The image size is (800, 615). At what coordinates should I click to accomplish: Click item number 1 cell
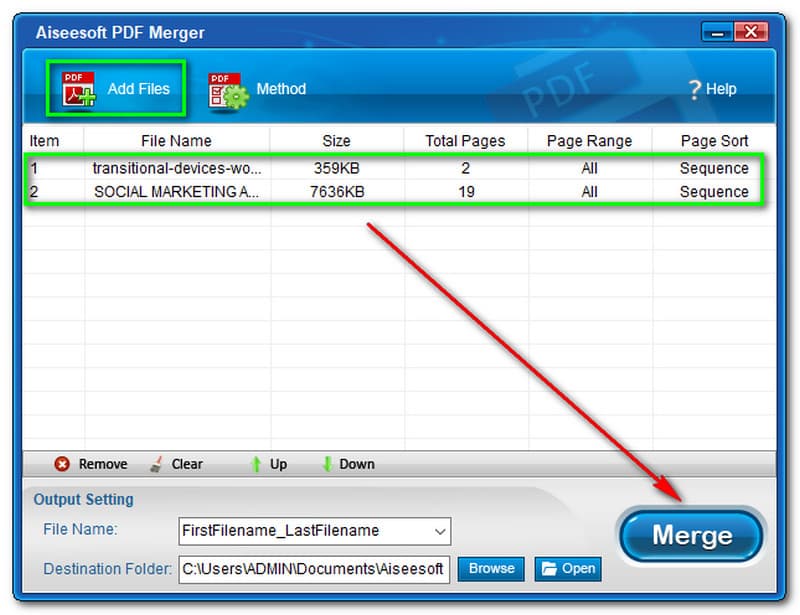tap(34, 168)
